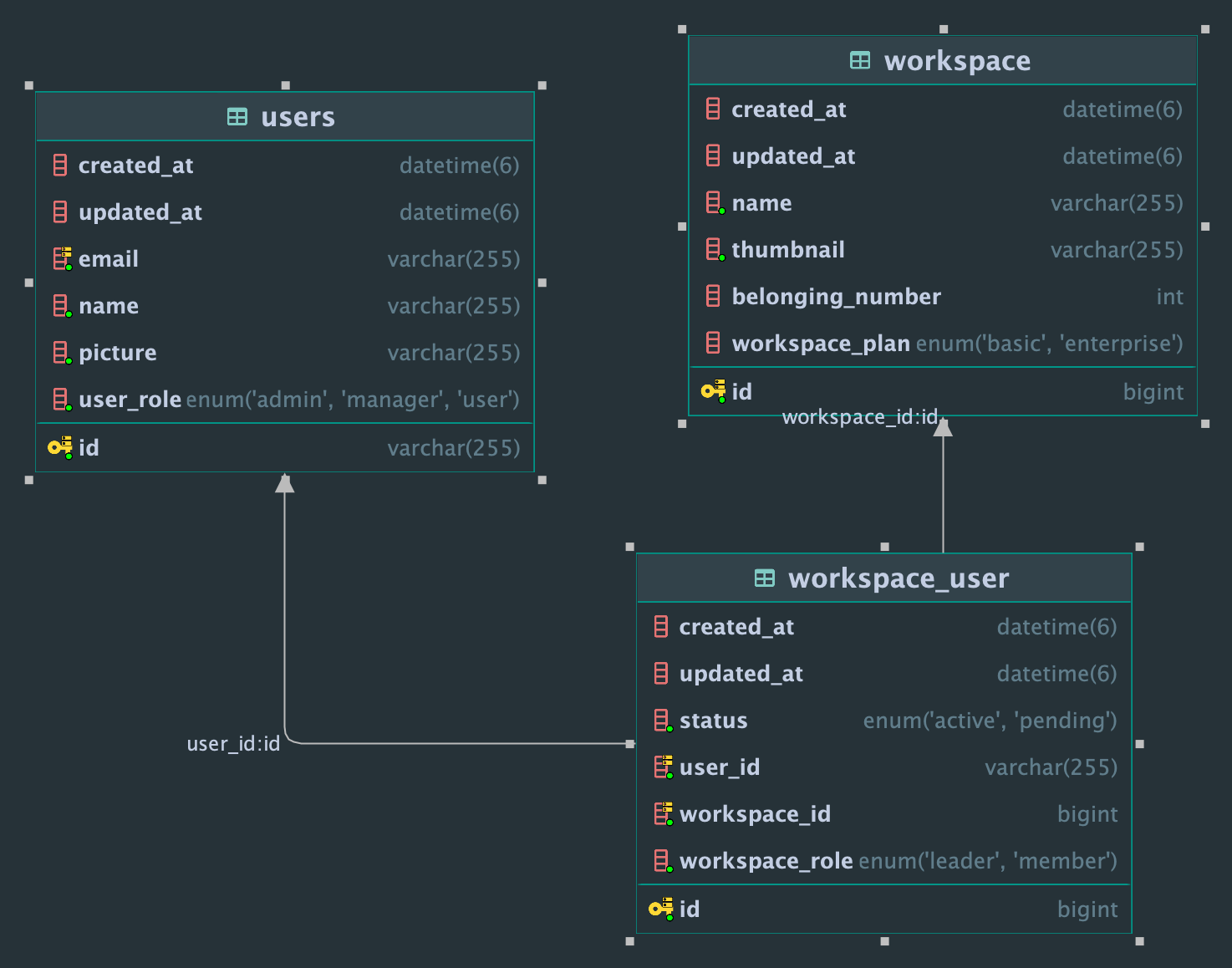Click the foreign key icon beside workspace_id
This screenshot has height=968, width=1232.
(x=663, y=814)
